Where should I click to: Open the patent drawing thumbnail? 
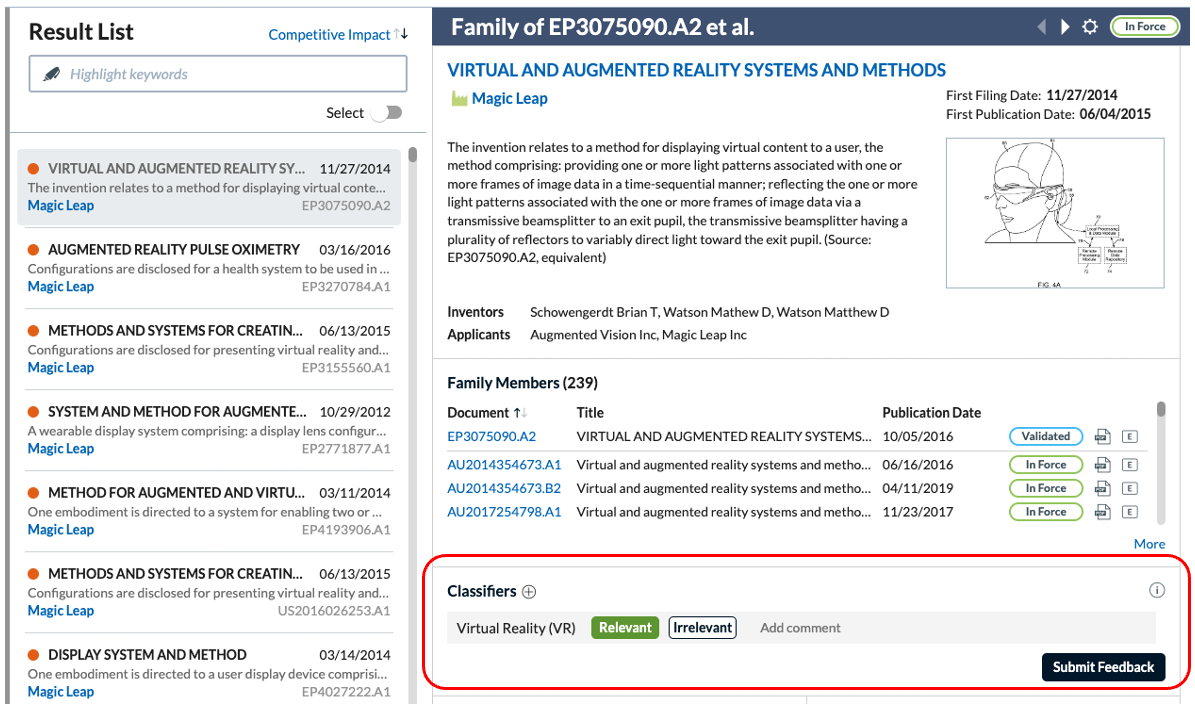tap(1055, 213)
